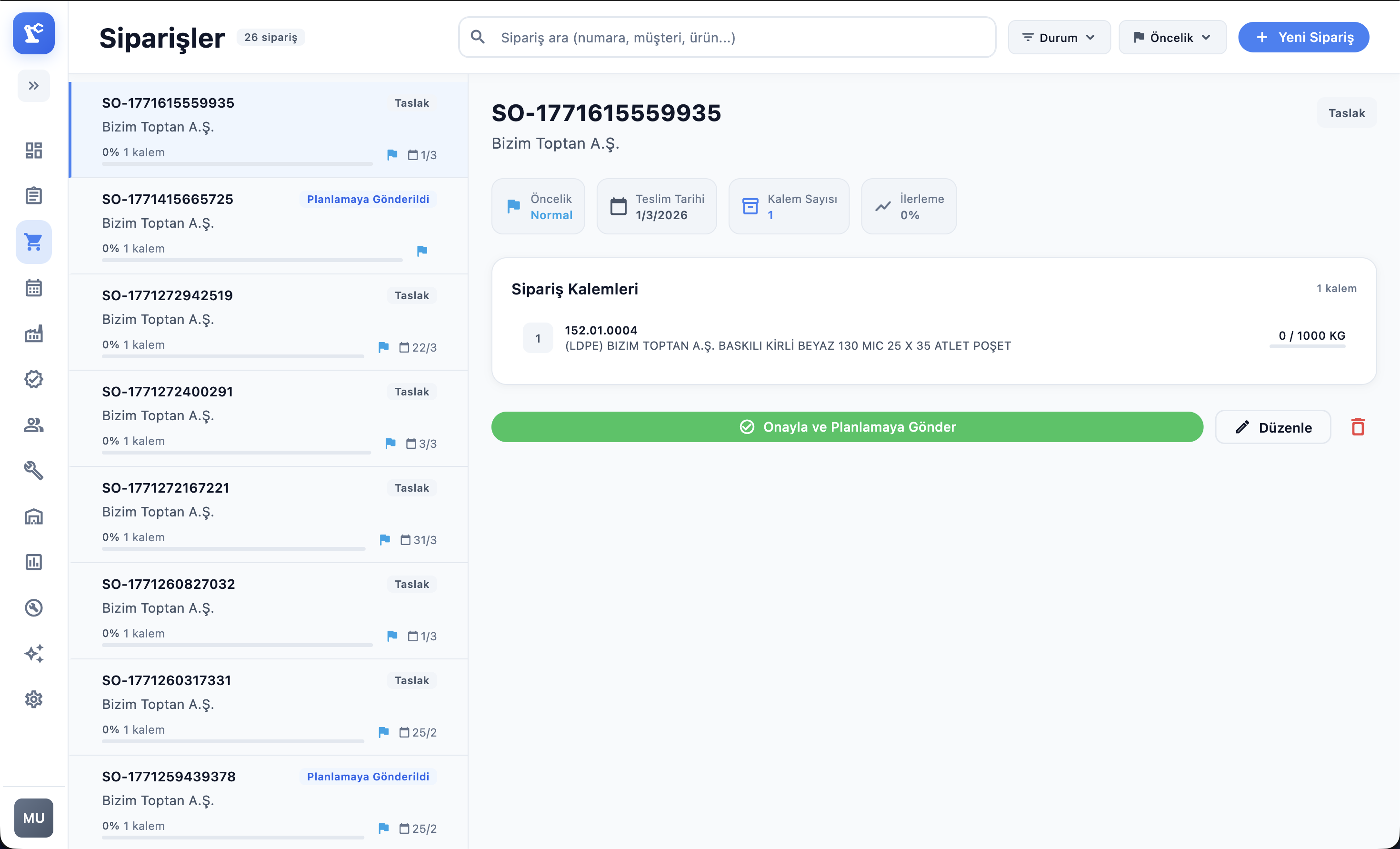Expand the sidebar with double-chevron icon
Screen dimensions: 1400x849
[x=33, y=86]
